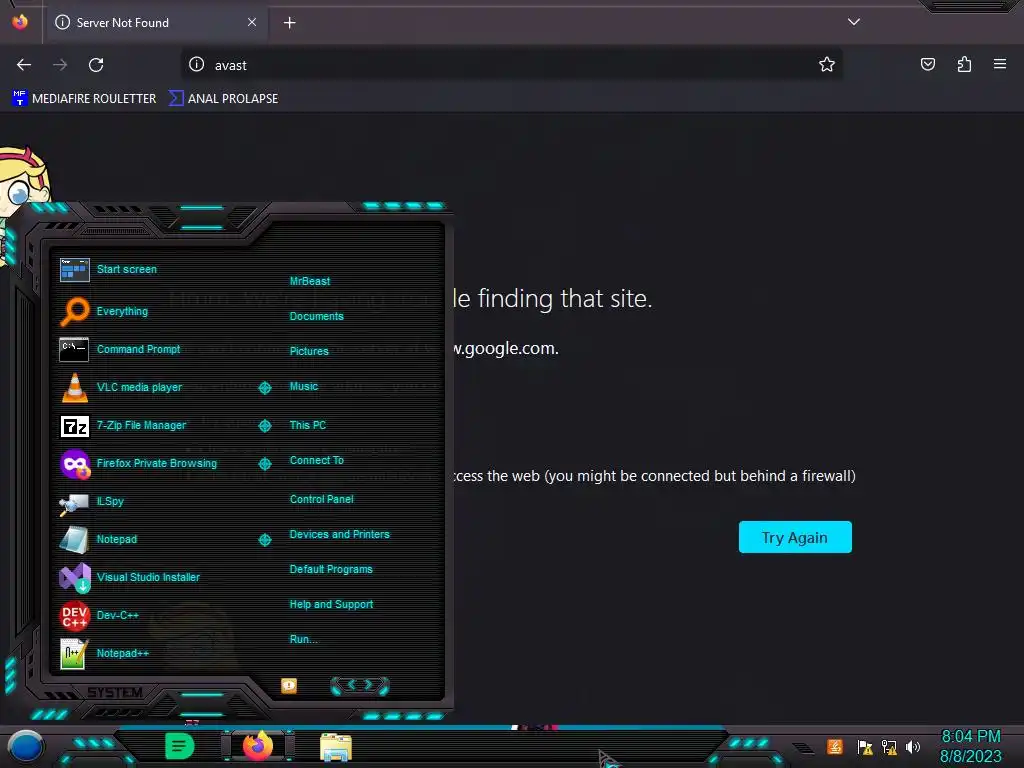This screenshot has height=768, width=1024.
Task: Open the MEDIAFIRE ROULETTER bookmark
Action: coord(84,99)
